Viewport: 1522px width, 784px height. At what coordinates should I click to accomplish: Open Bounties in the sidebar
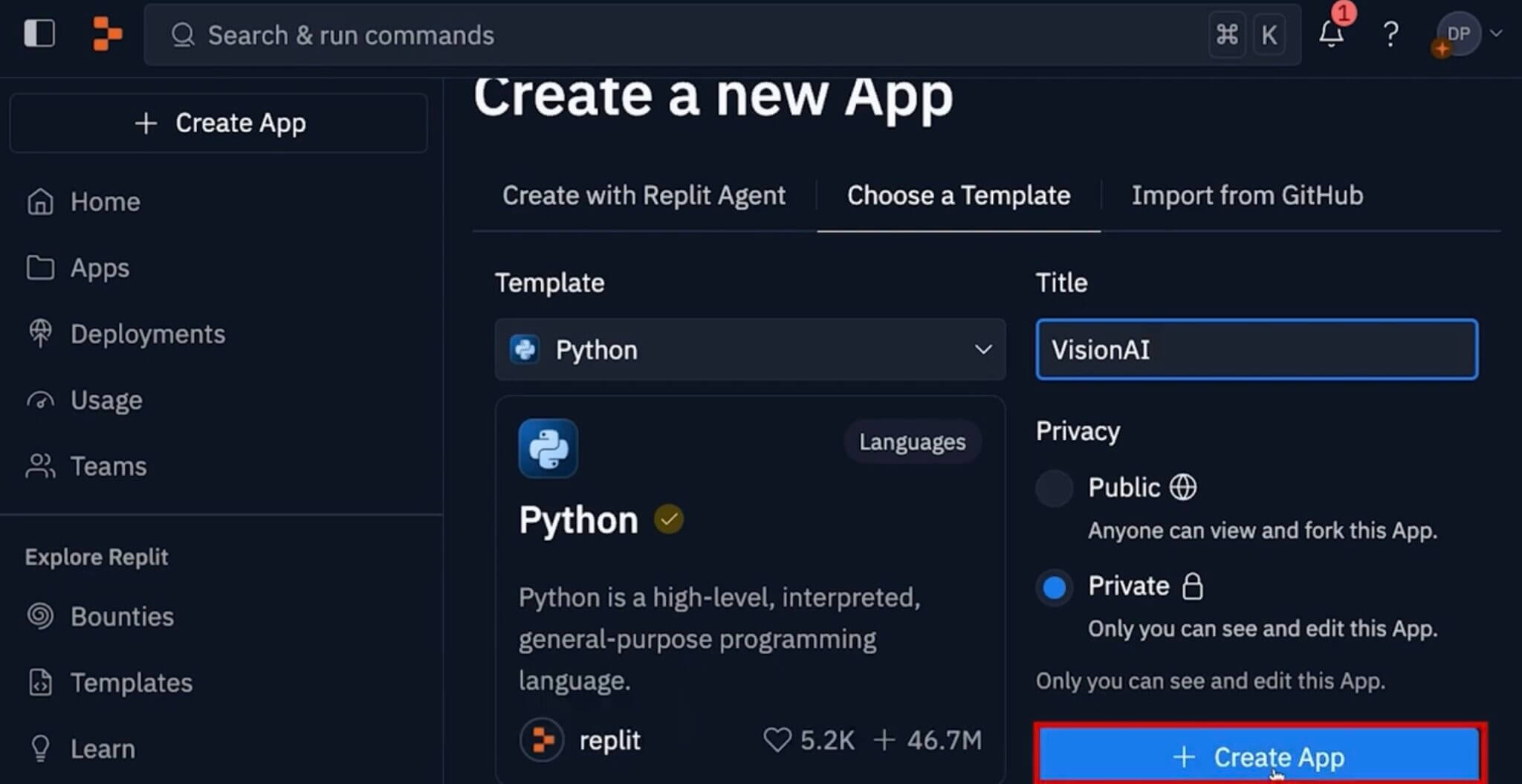[x=122, y=616]
